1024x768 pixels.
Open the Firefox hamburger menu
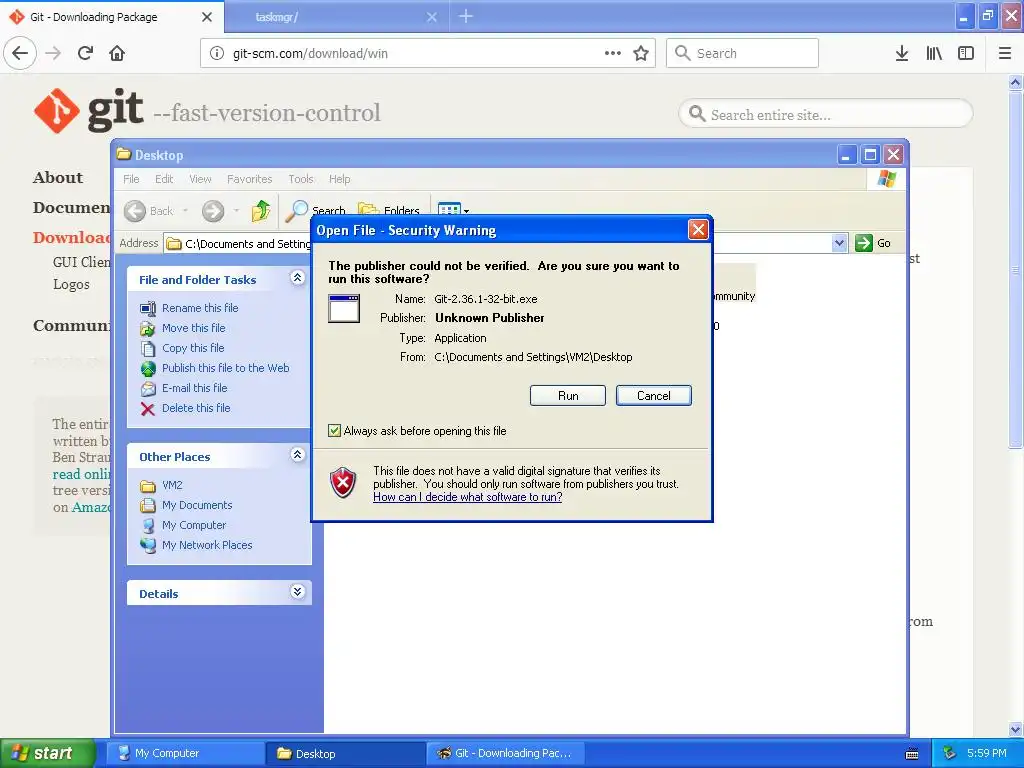1005,53
